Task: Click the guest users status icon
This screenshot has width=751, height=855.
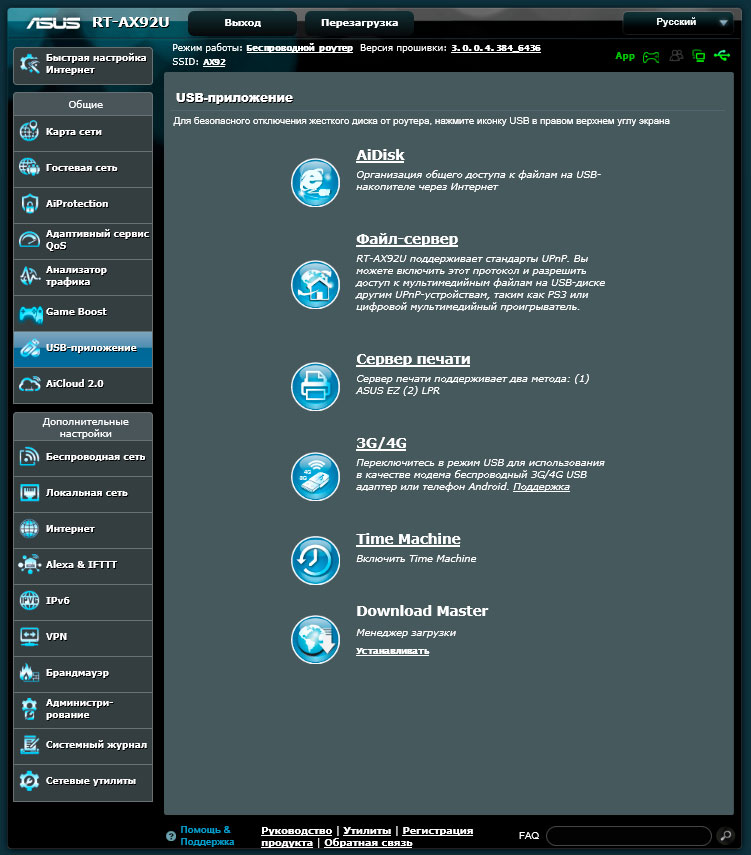Action: pos(676,56)
